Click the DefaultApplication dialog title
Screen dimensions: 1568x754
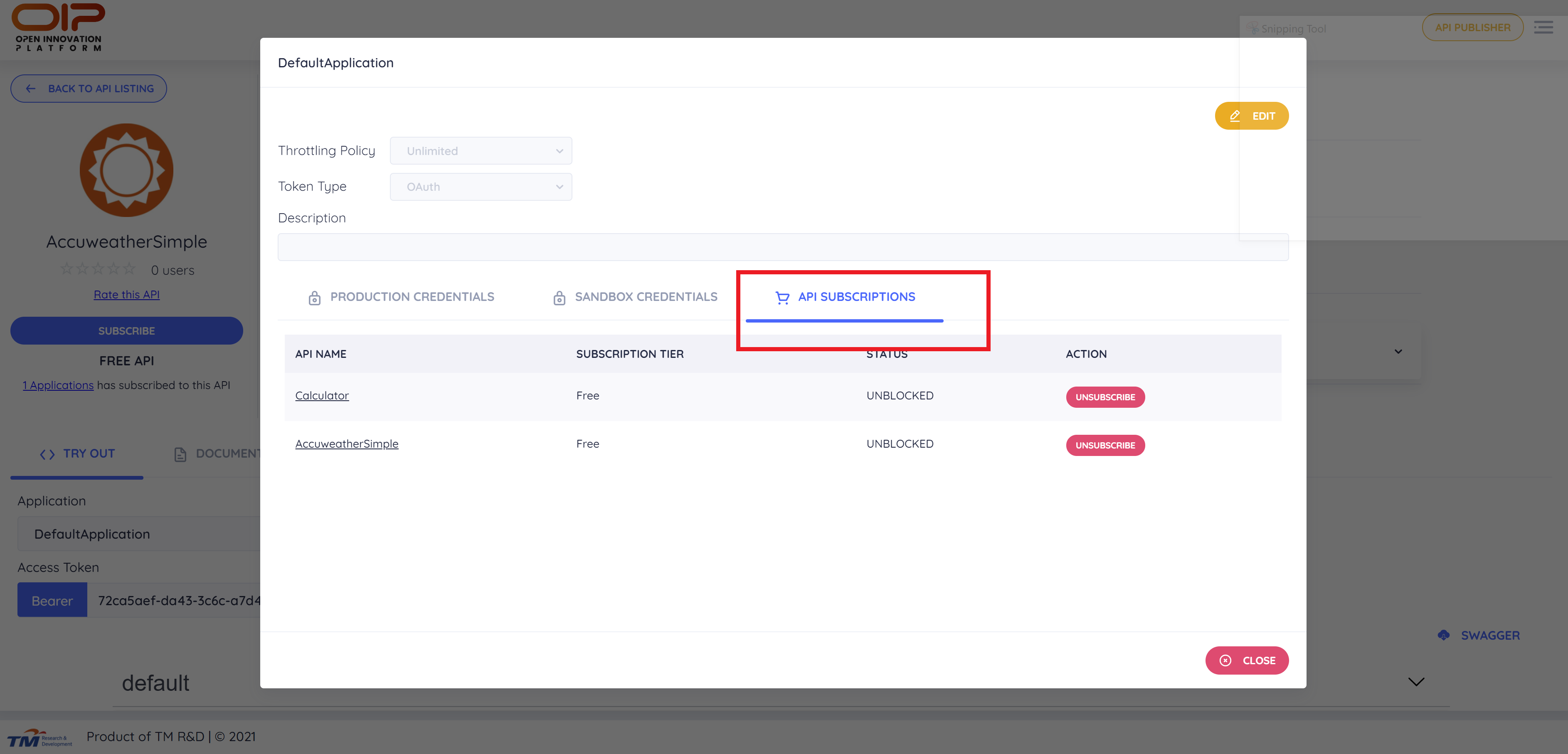tap(335, 63)
